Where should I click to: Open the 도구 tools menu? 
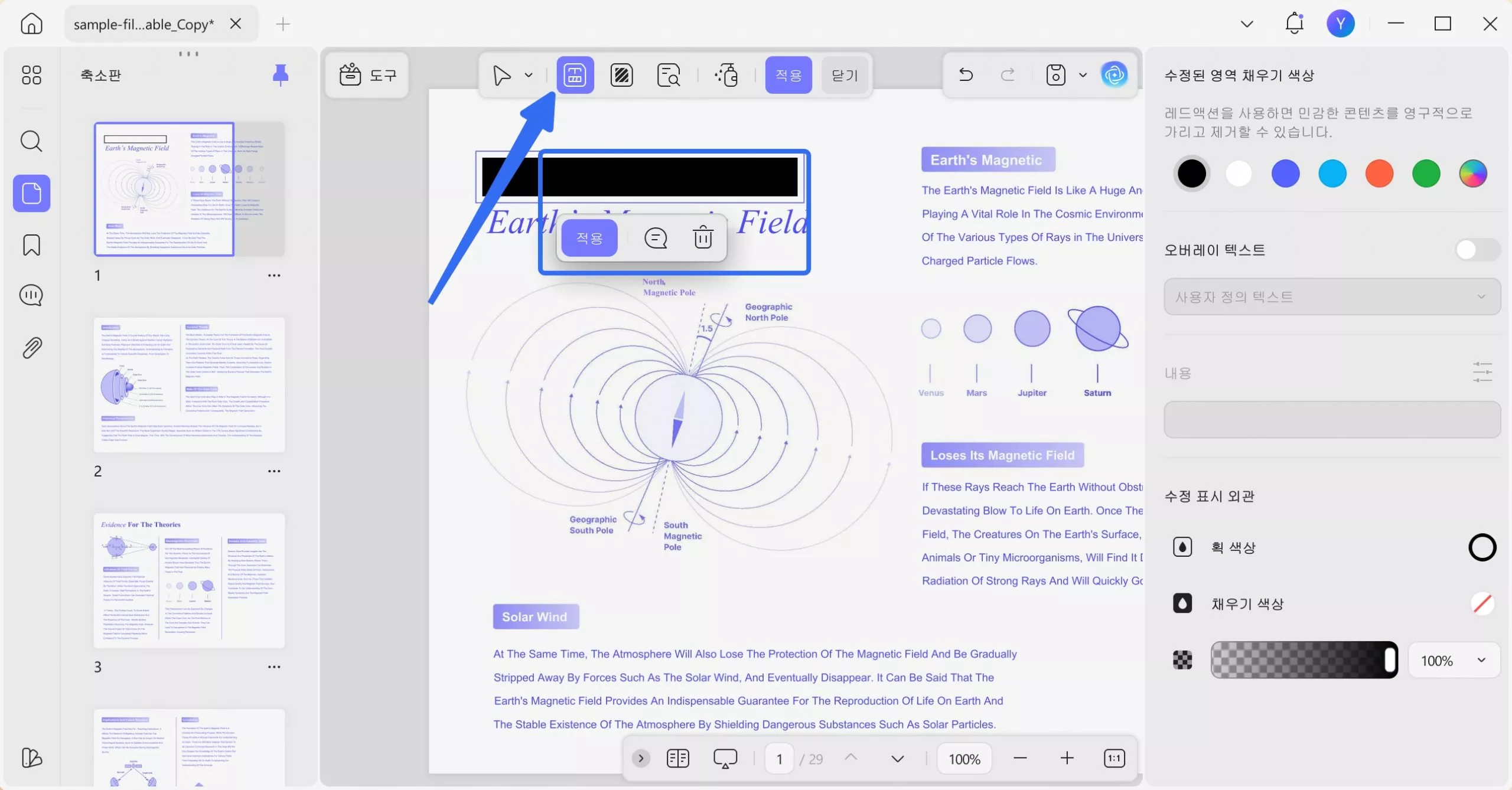pos(367,75)
